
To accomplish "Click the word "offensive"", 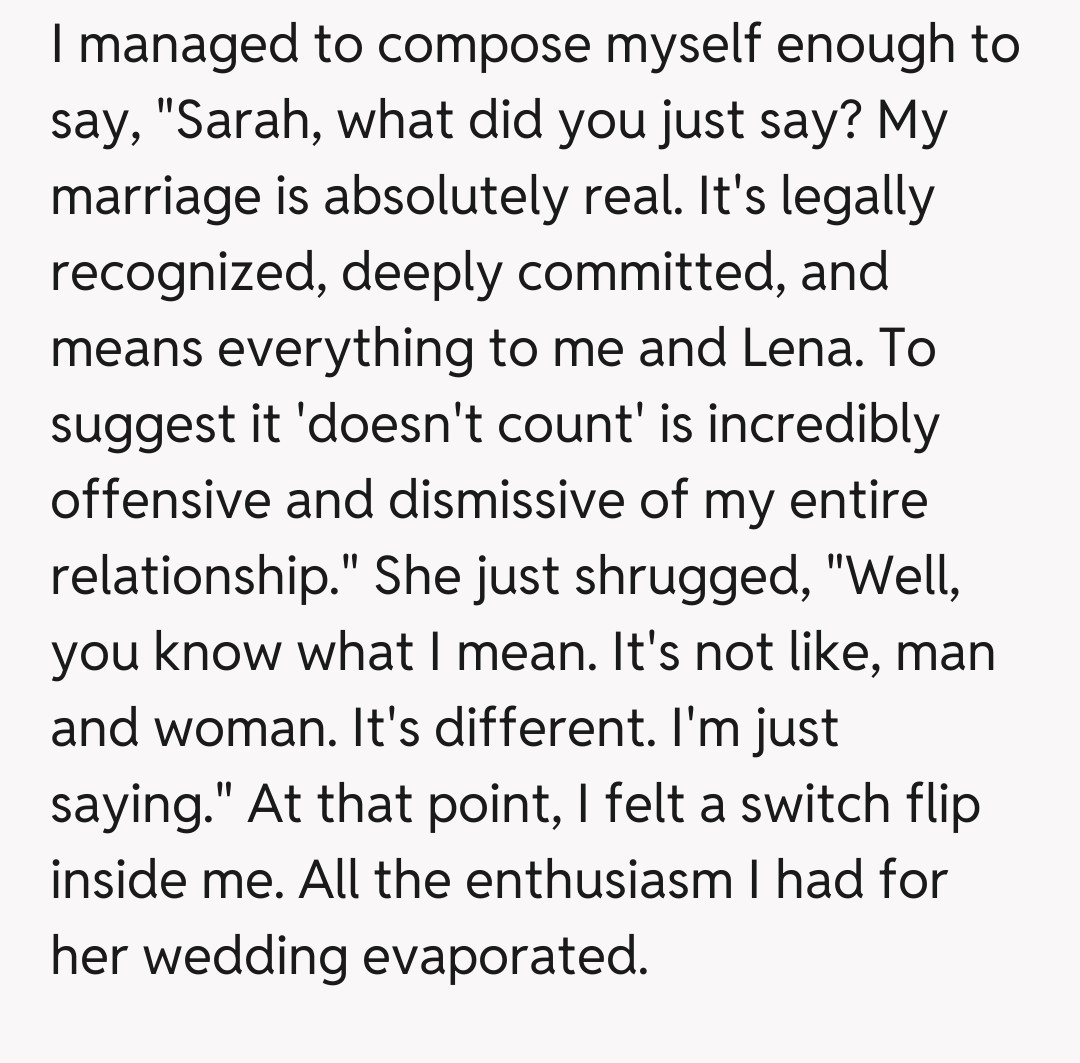I will click(x=159, y=498).
